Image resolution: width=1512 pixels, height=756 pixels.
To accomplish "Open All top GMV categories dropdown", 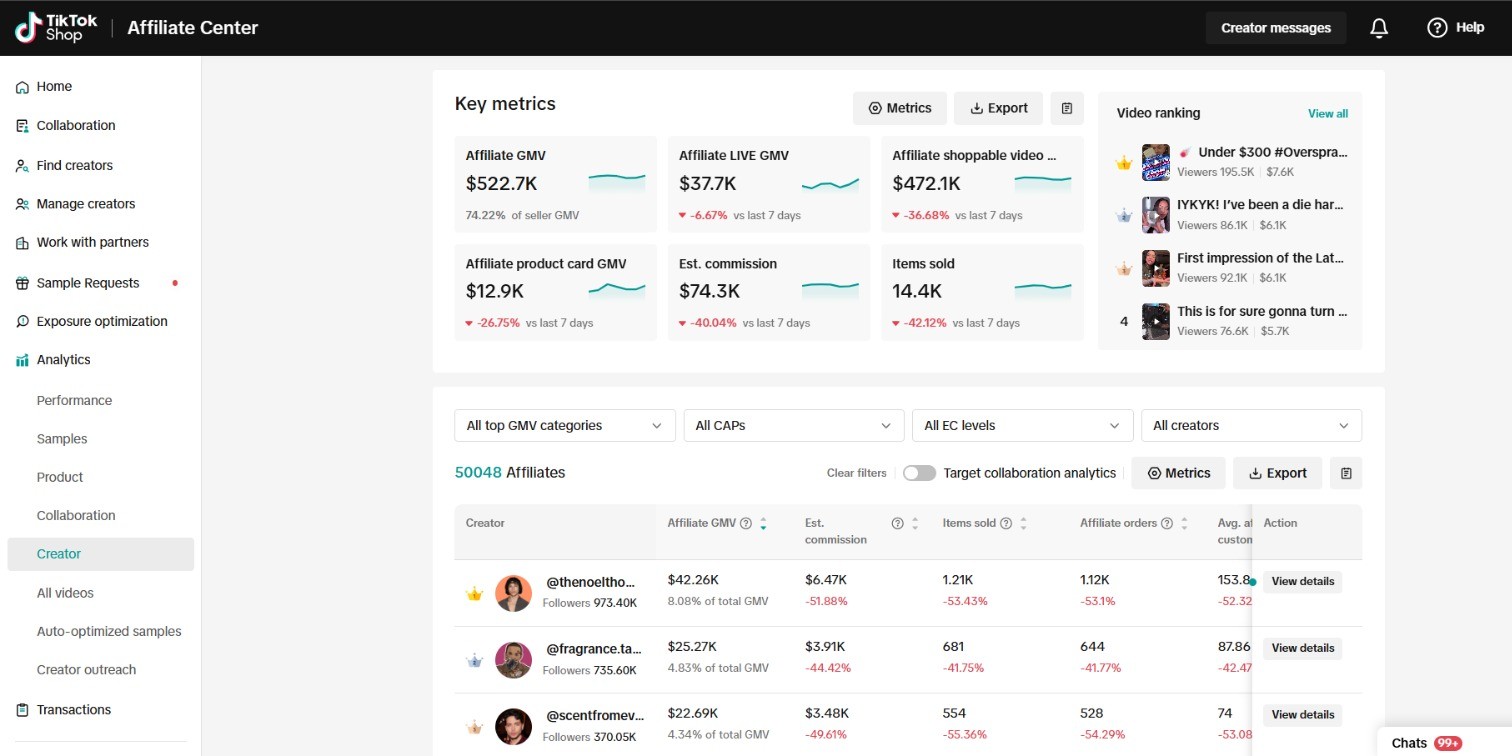I will click(564, 426).
